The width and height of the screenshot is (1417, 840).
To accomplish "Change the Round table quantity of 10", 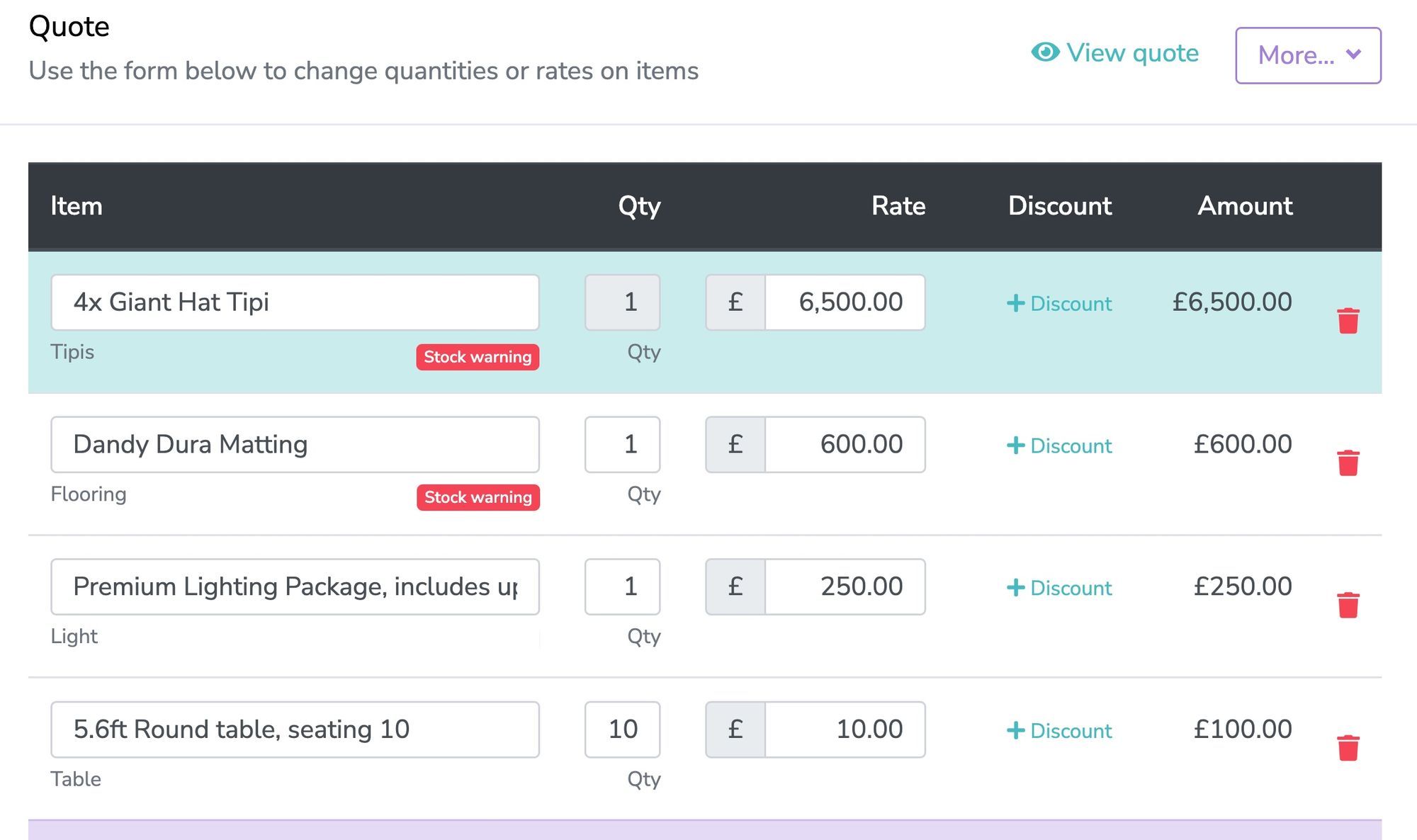I will point(622,730).
